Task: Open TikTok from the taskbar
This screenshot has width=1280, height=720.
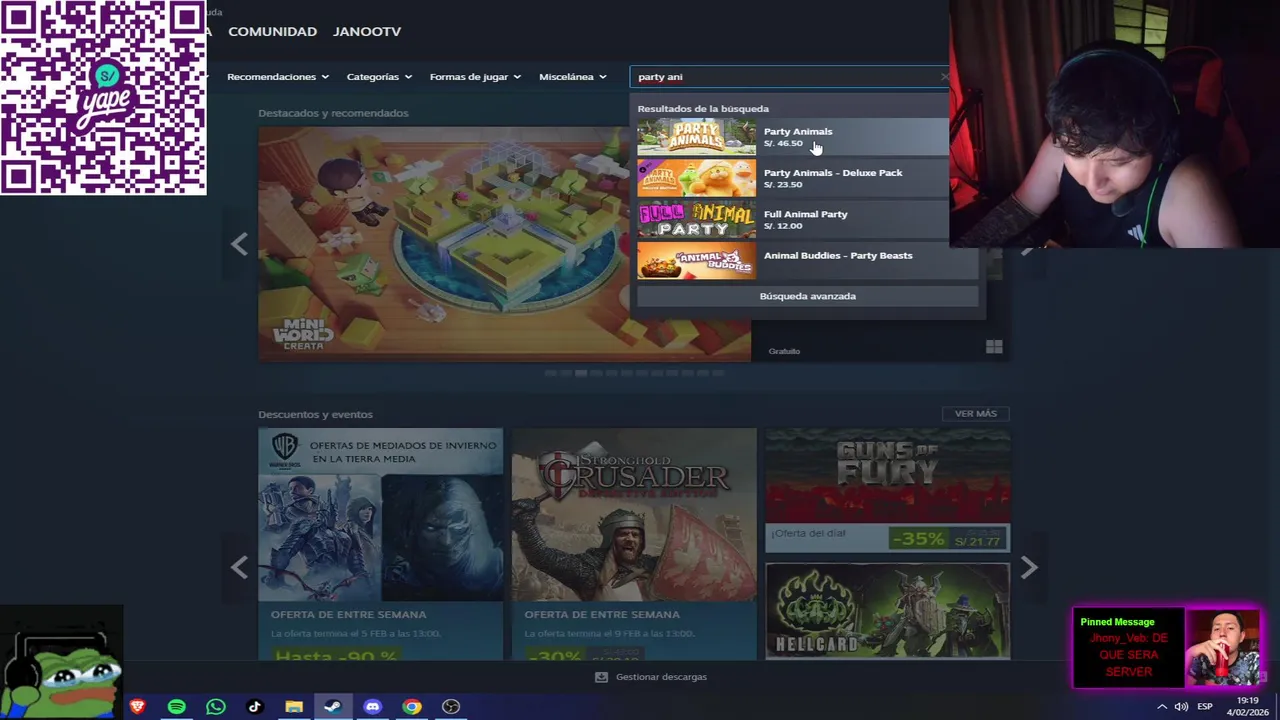Action: [x=255, y=707]
